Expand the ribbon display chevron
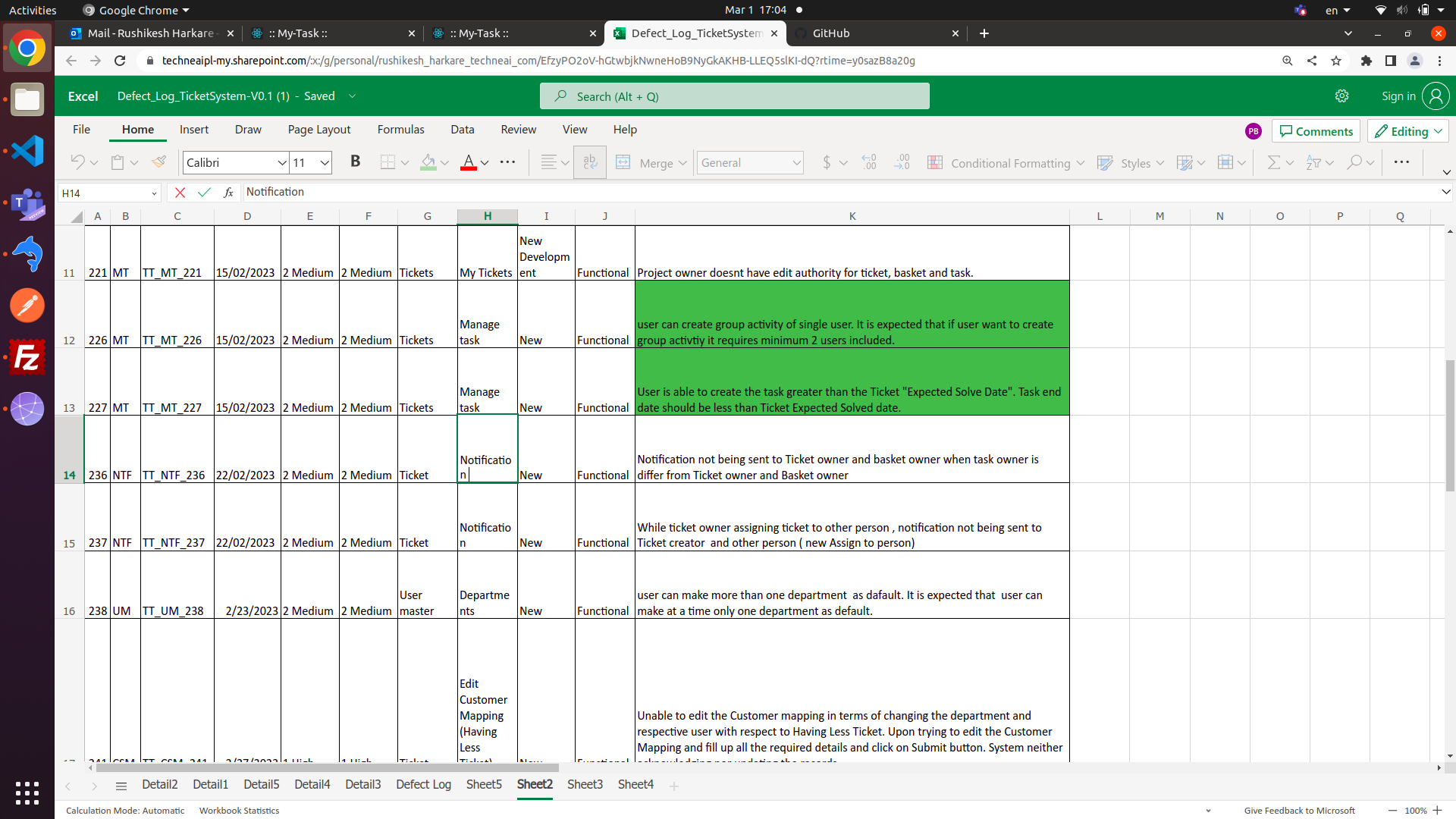This screenshot has height=819, width=1456. tap(1446, 172)
